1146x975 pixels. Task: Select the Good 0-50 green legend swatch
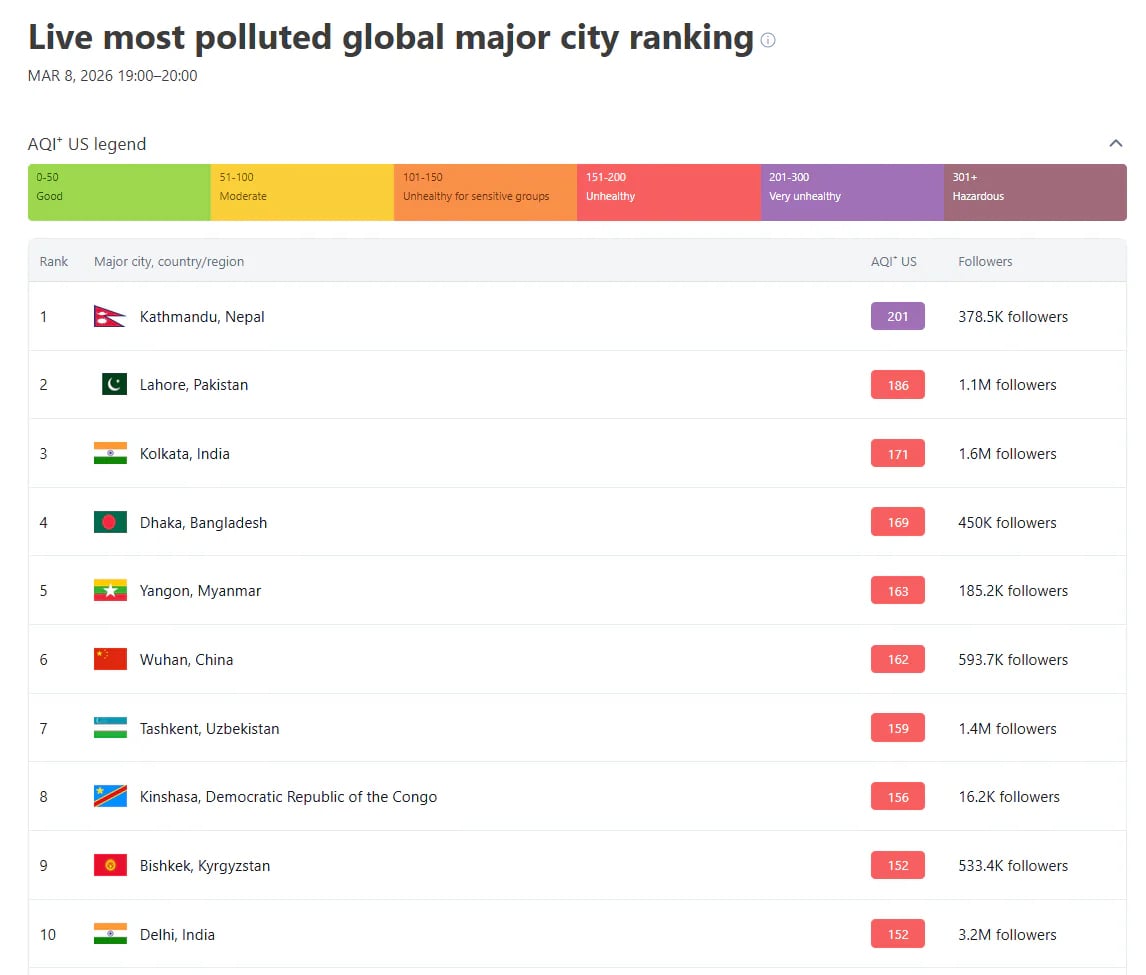pos(119,192)
